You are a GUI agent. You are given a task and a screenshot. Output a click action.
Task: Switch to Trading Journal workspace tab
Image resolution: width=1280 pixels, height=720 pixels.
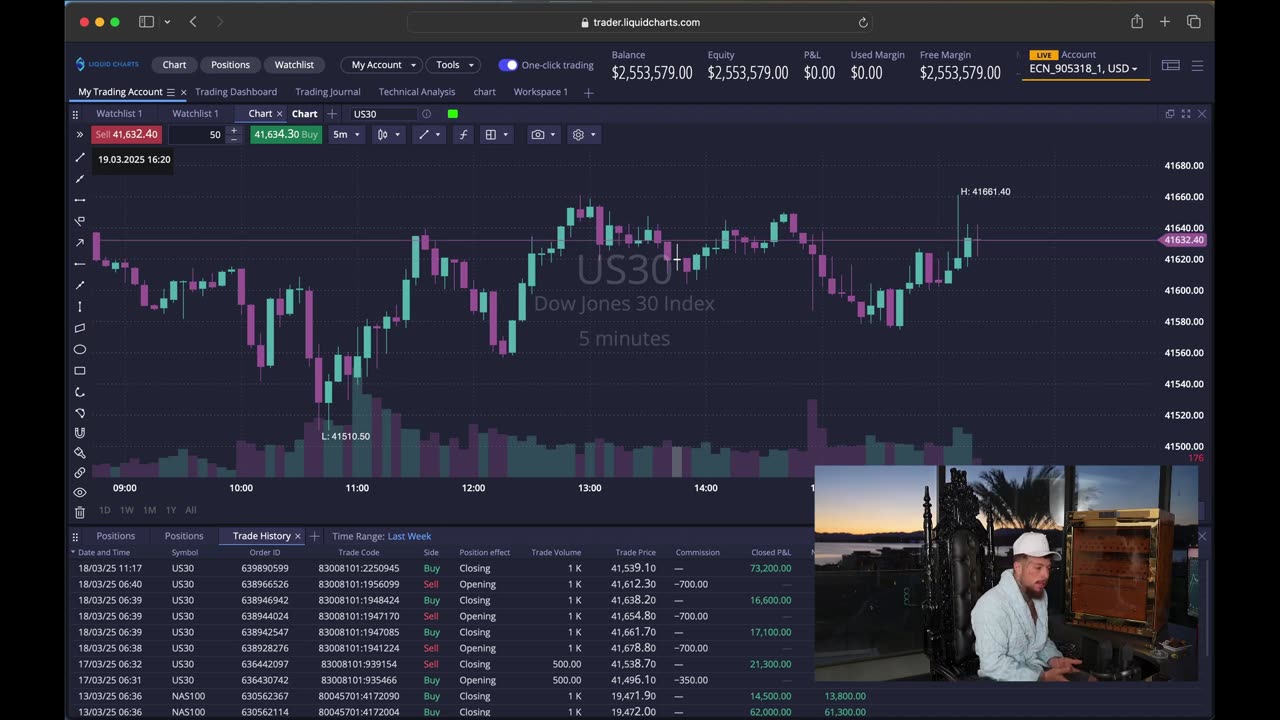click(327, 92)
